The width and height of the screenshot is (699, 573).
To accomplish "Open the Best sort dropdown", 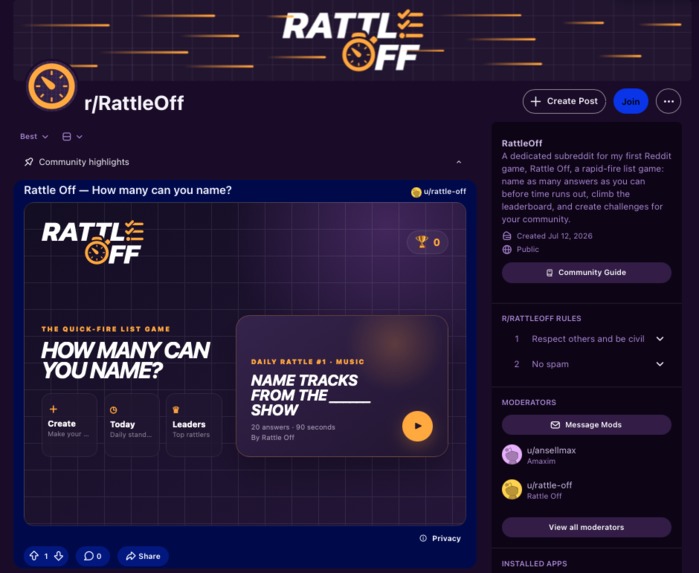I will point(34,136).
